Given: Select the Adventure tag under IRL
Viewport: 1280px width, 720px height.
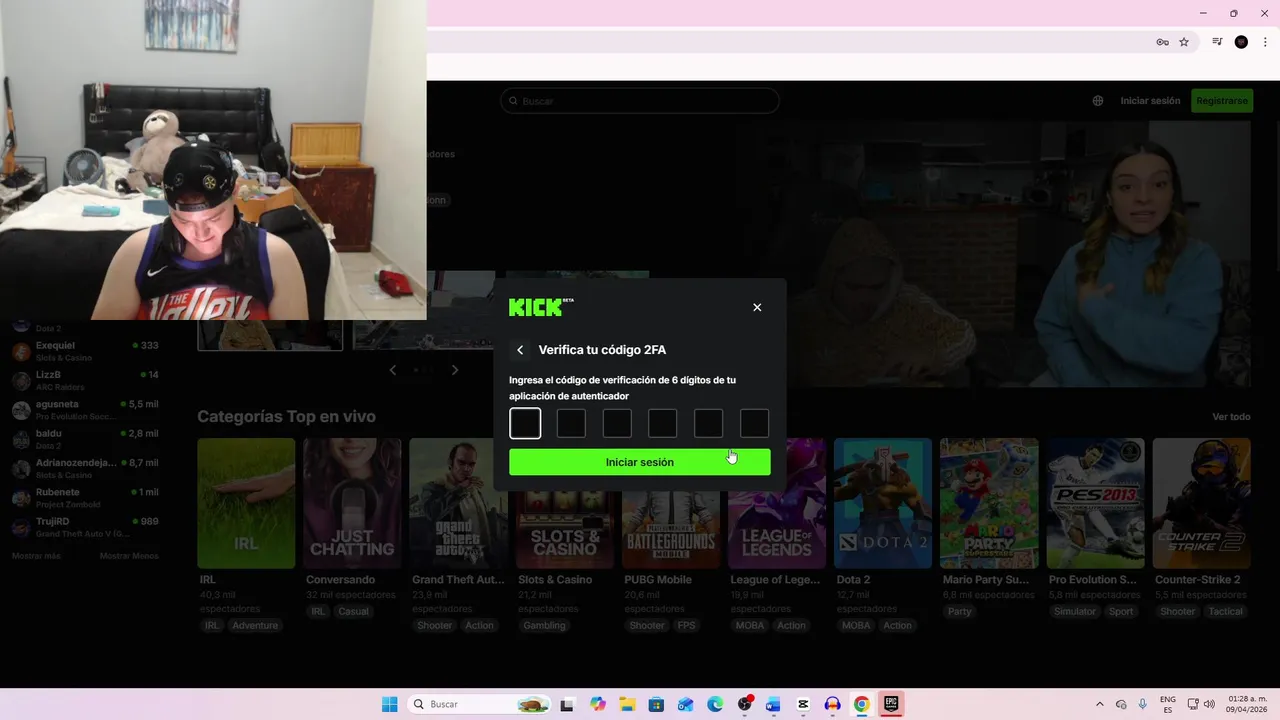Looking at the screenshot, I should tap(255, 626).
